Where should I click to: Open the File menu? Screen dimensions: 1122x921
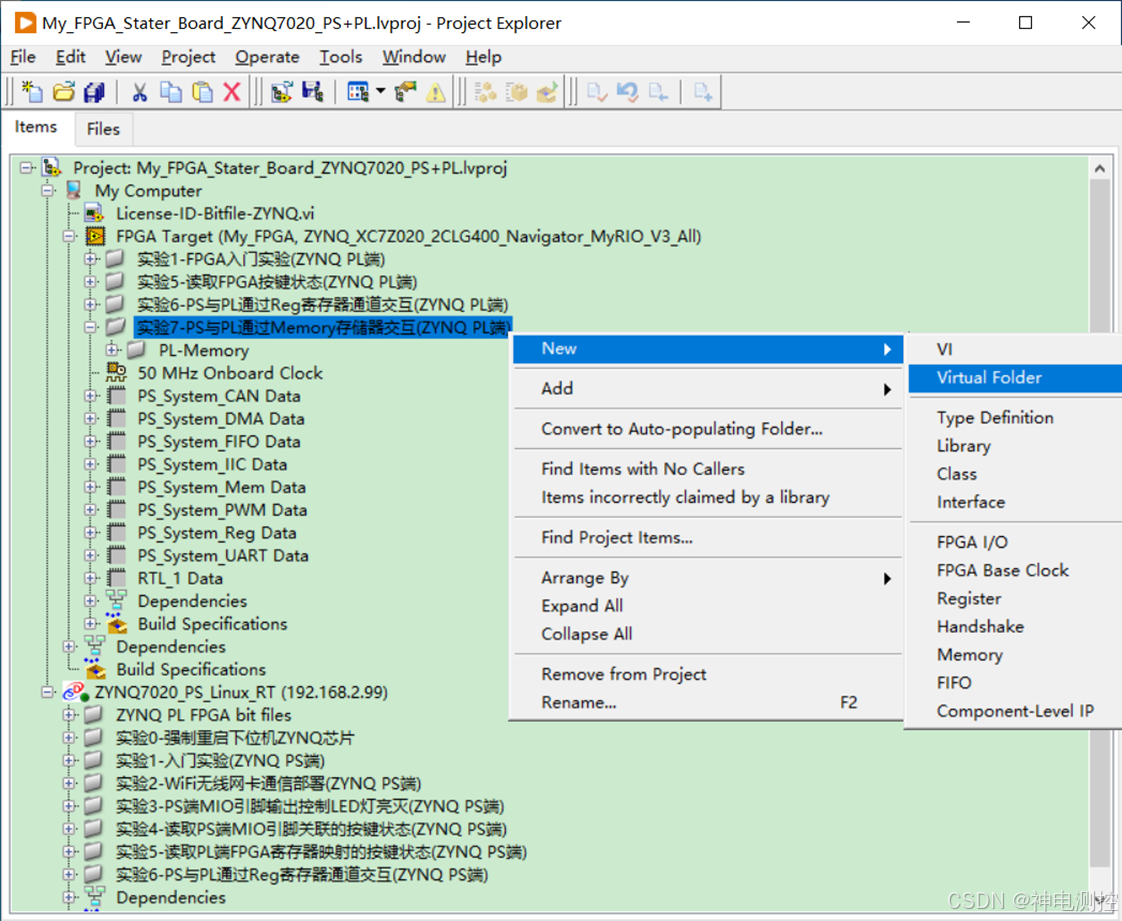pyautogui.click(x=23, y=57)
